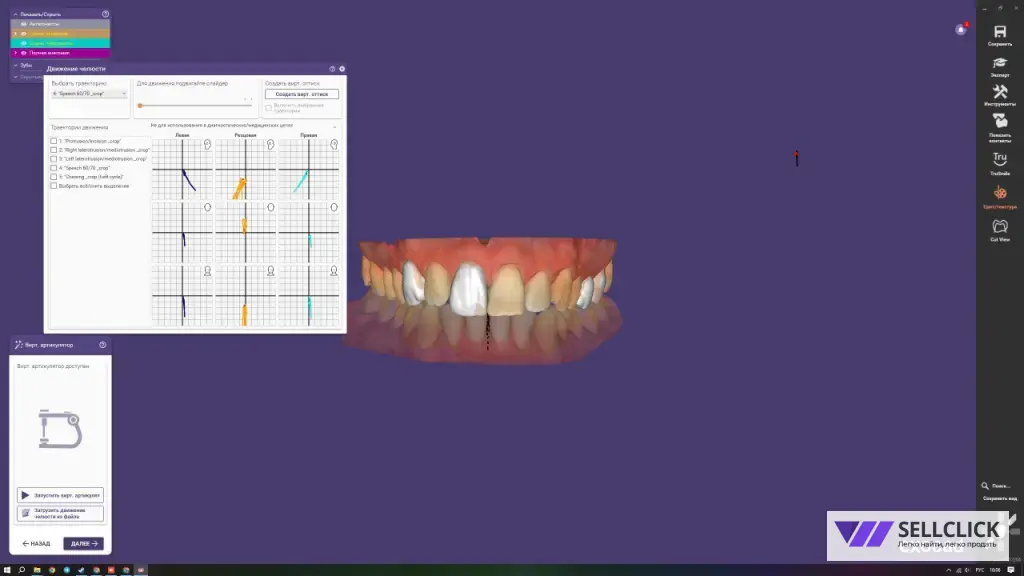The height and width of the screenshot is (576, 1024).
Task: Collapse the Show/Hide (Показать/Скрыть) panel
Action: click(15, 14)
